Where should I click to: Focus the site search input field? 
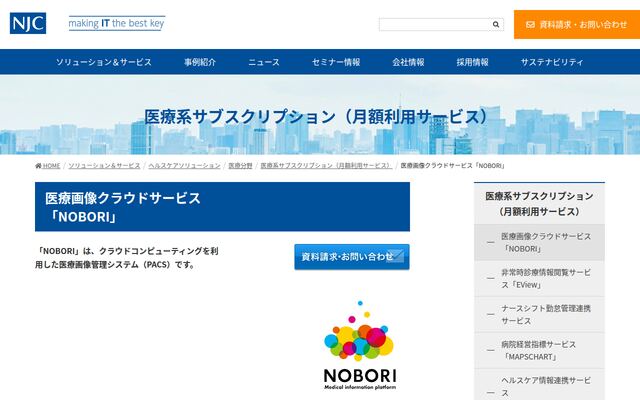[435, 24]
